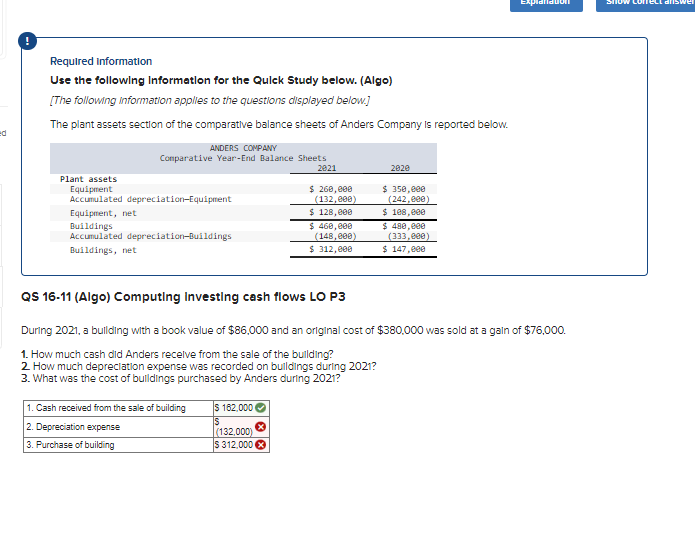695x534 pixels.
Task: Click the $ 147,000 buildings net value
Action: coord(404,249)
